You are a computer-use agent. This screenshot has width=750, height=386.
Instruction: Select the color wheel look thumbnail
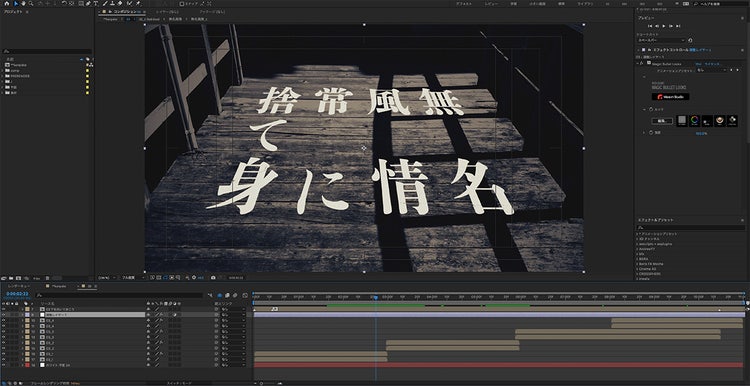[695, 121]
